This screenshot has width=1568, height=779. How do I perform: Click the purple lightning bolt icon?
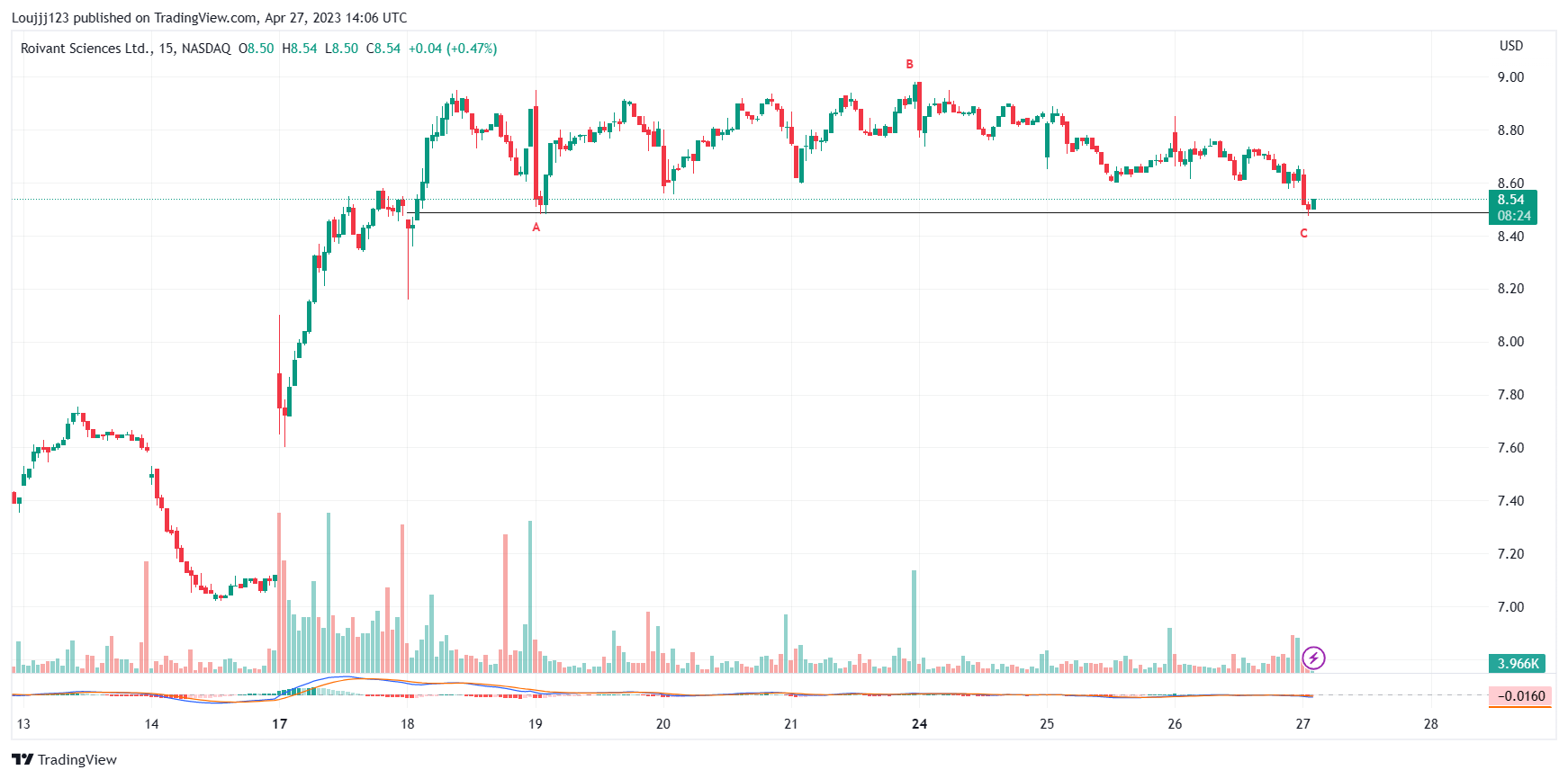pyautogui.click(x=1313, y=658)
